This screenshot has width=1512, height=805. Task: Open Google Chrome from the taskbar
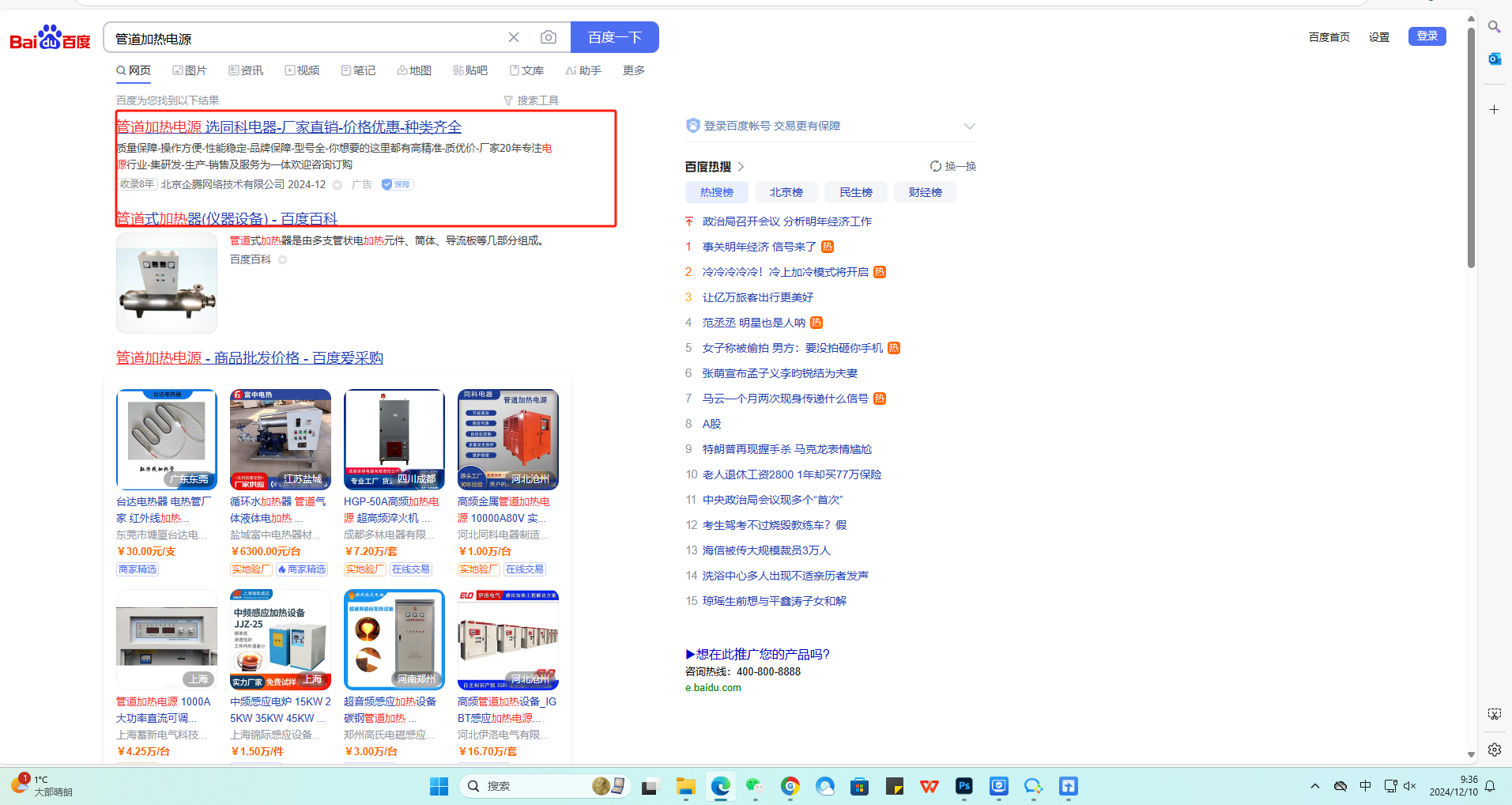(790, 786)
